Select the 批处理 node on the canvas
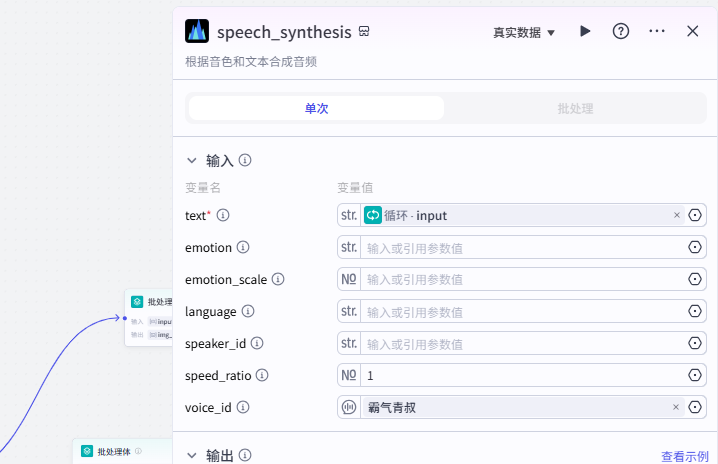The height and width of the screenshot is (464, 718). point(149,318)
